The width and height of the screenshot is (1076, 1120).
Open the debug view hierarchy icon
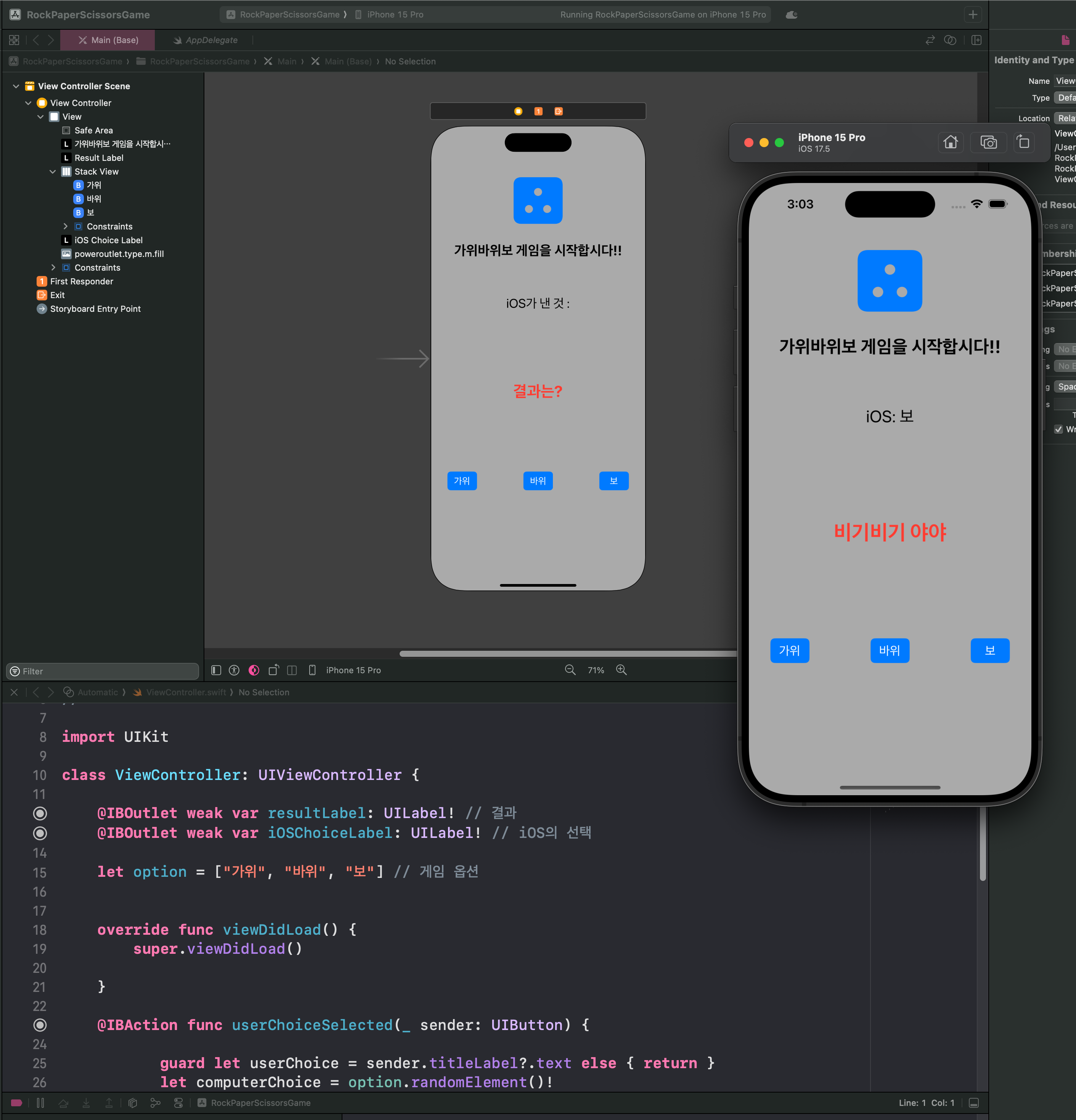click(x=133, y=1103)
